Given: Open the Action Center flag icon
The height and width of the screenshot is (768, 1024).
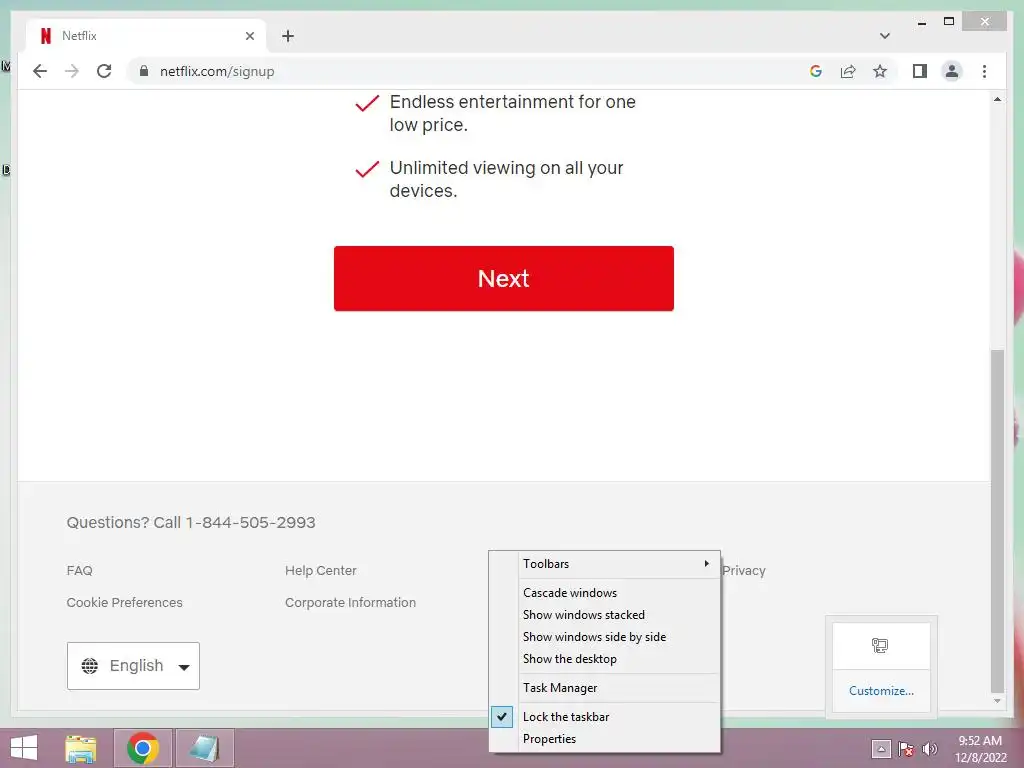Looking at the screenshot, I should (x=906, y=748).
